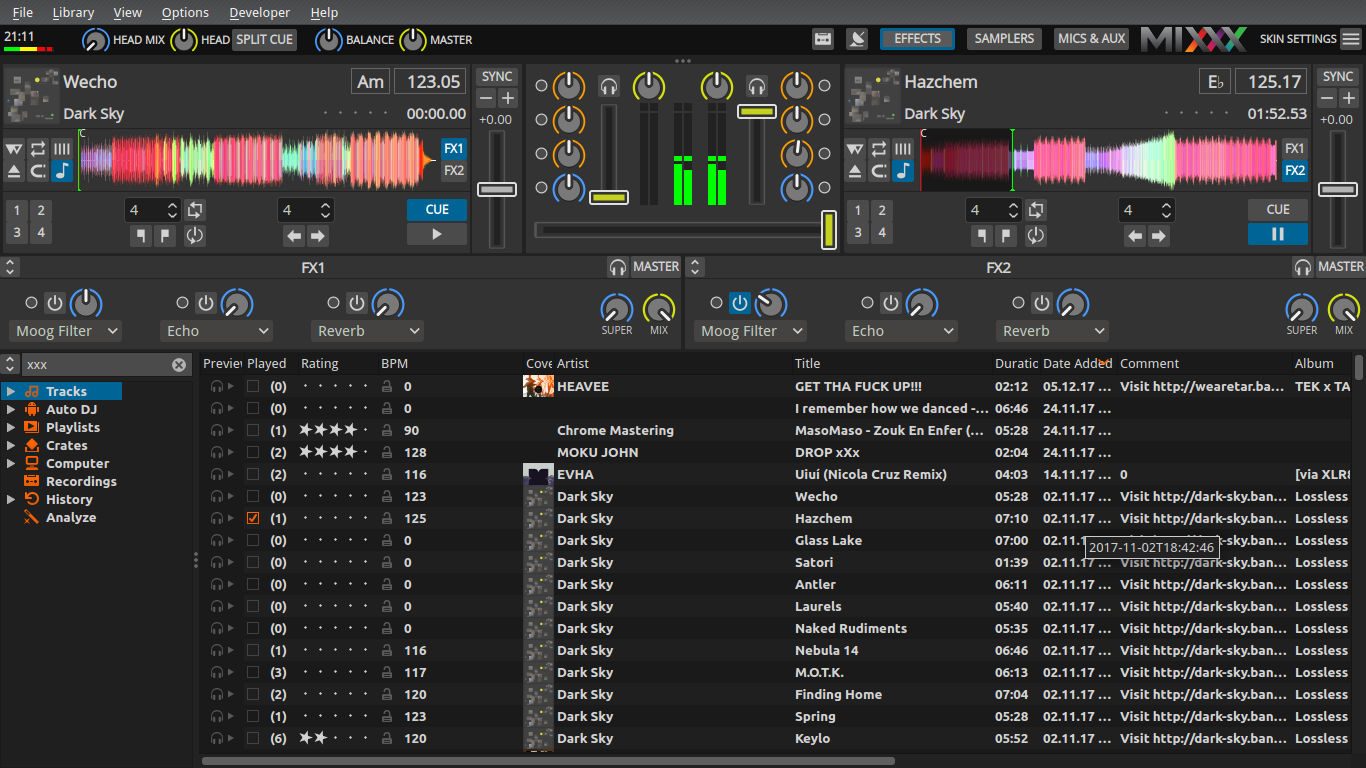The height and width of the screenshot is (768, 1366).
Task: Open the Options menu
Action: [185, 12]
